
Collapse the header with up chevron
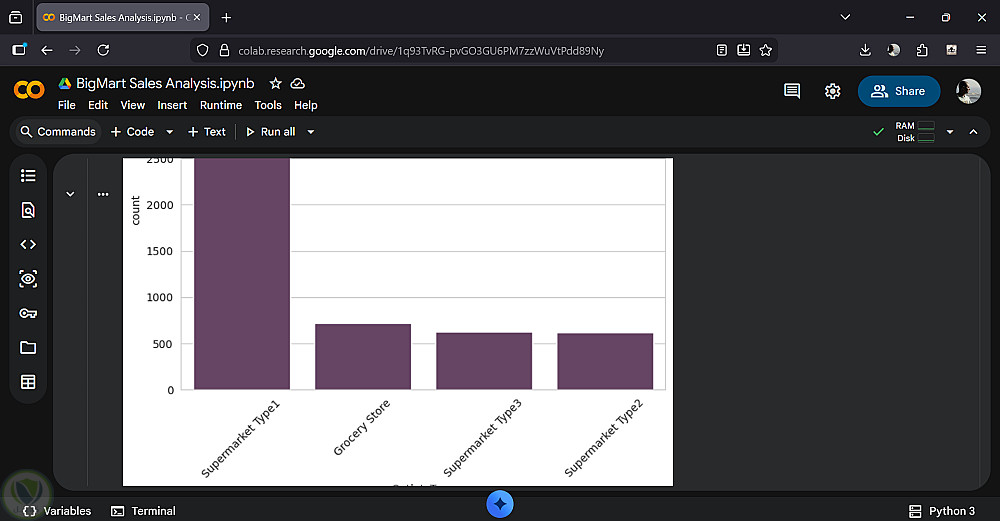pos(973,132)
